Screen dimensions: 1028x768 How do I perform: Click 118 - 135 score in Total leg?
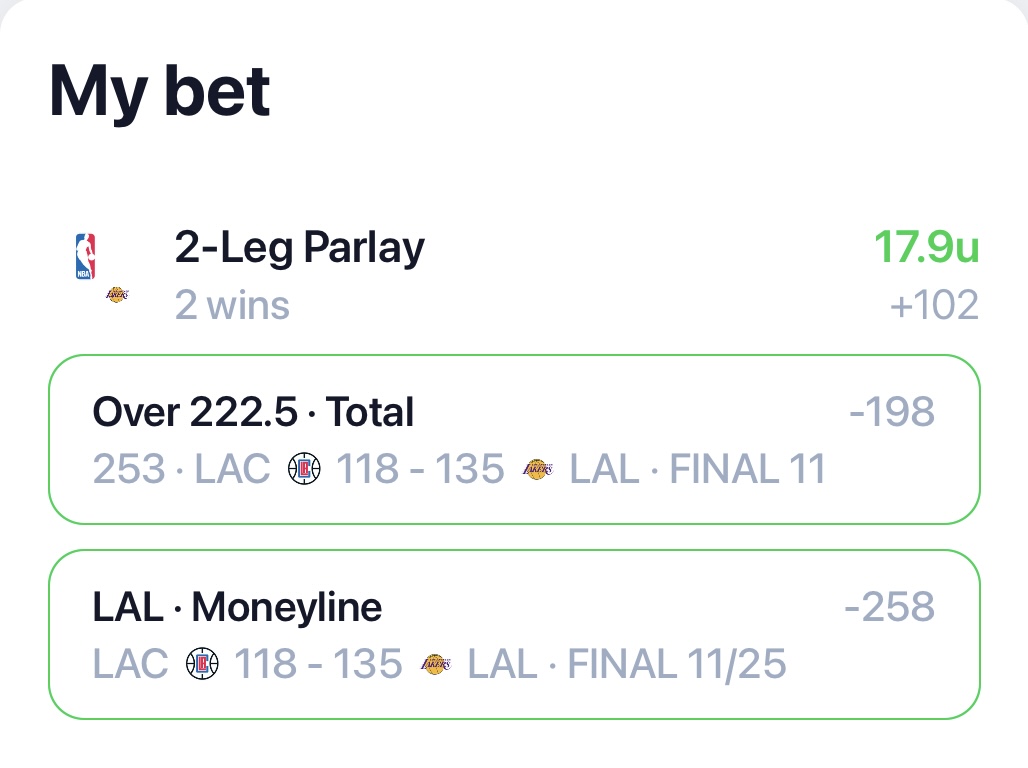420,468
